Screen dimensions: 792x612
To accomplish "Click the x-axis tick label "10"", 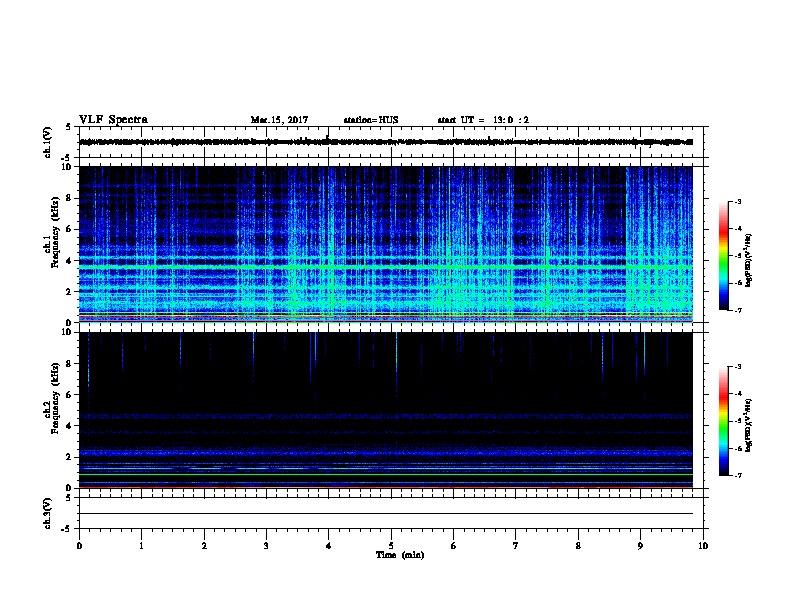I will [703, 545].
